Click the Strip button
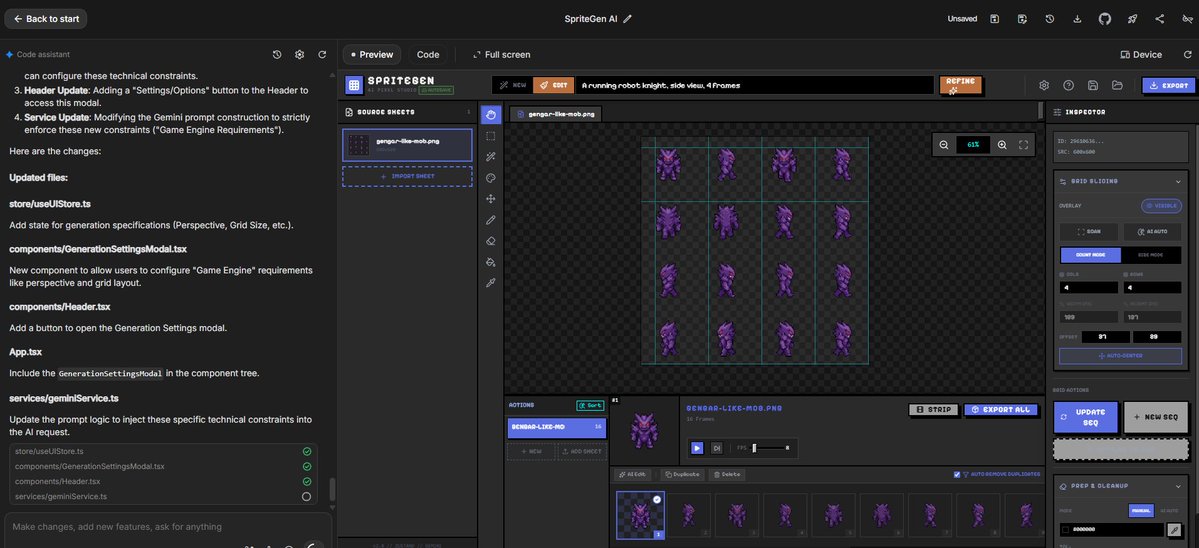This screenshot has height=548, width=1199. 933,410
